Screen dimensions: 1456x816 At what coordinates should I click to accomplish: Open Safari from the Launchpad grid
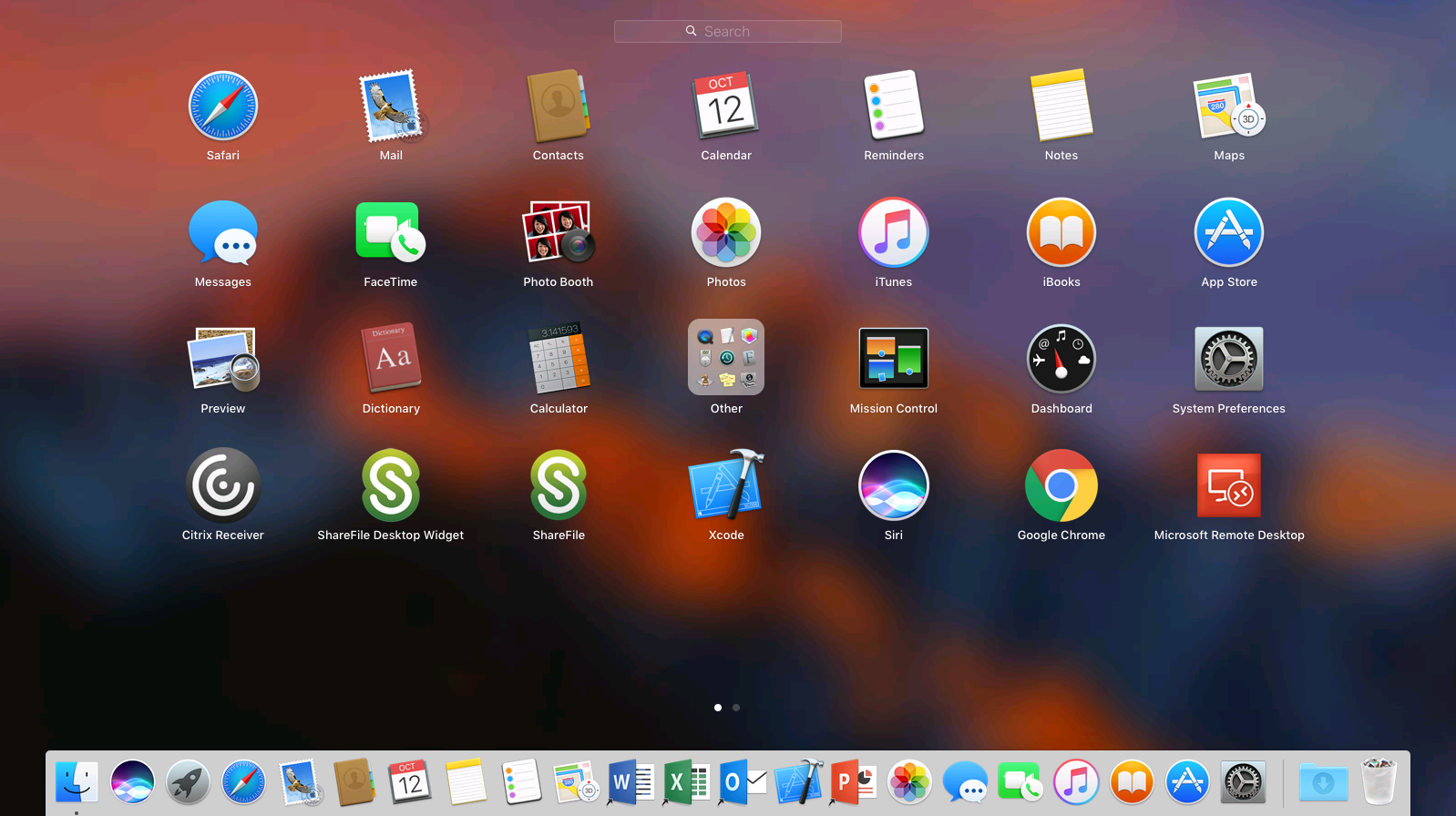click(223, 106)
